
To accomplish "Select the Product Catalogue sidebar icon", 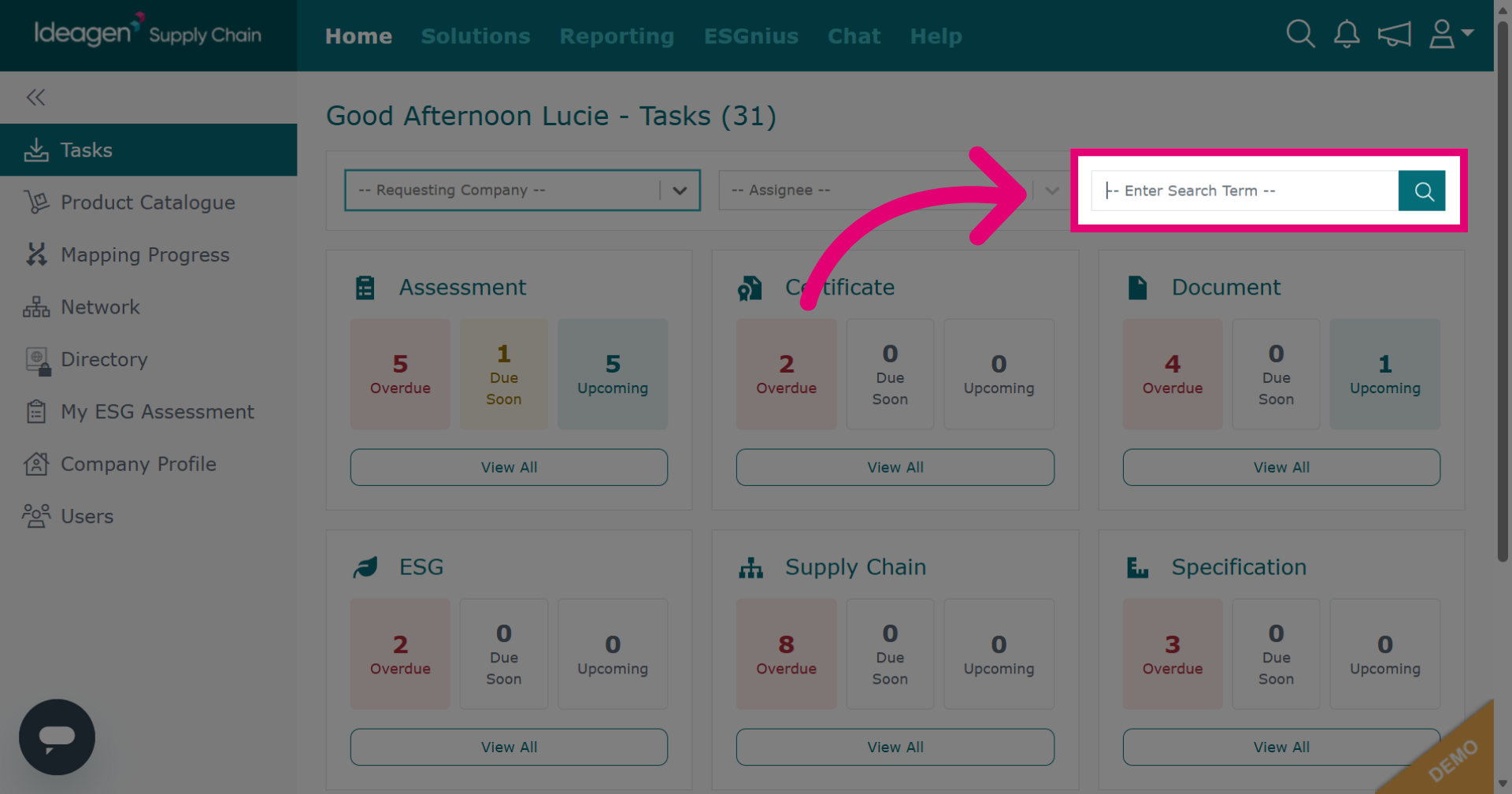I will [36, 202].
